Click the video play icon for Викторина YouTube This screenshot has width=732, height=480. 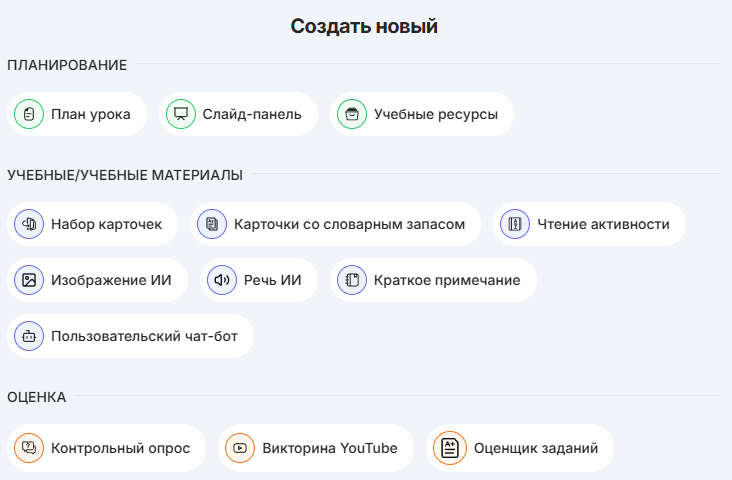click(x=240, y=448)
